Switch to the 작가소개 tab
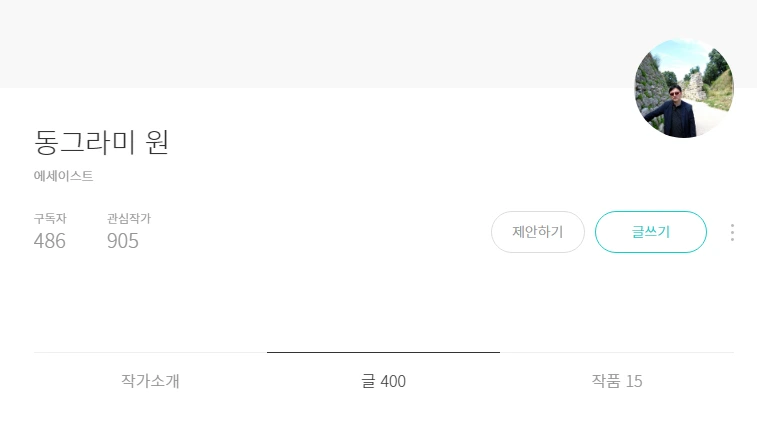Viewport: 757px width, 424px height. [x=150, y=381]
